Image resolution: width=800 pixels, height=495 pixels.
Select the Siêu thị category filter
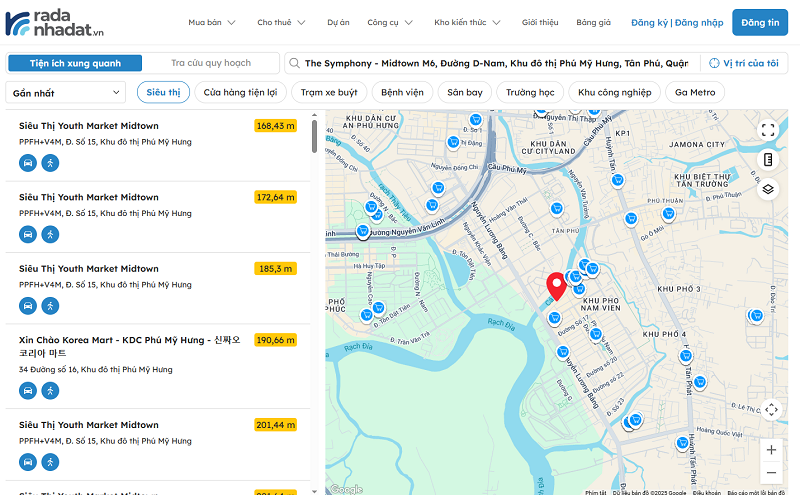click(163, 92)
